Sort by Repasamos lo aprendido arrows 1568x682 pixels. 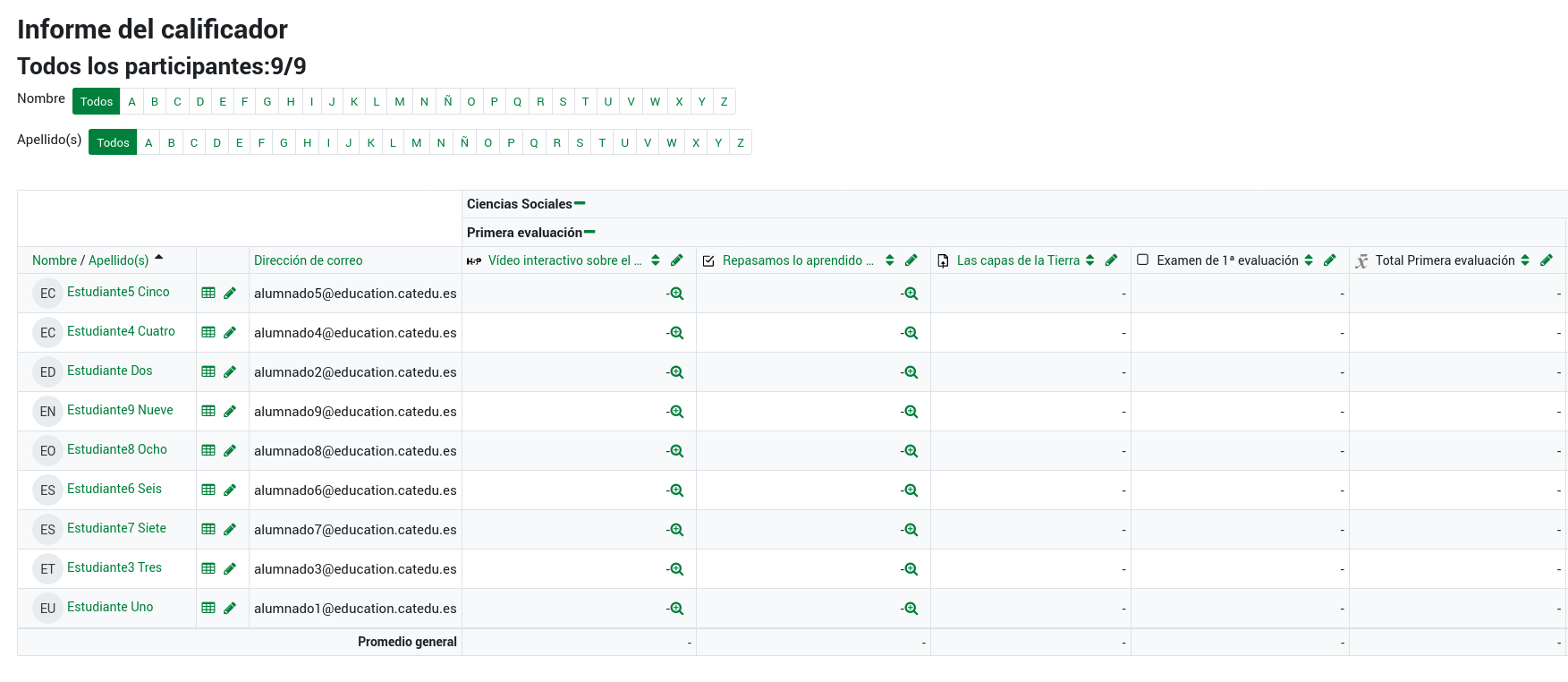pos(890,260)
